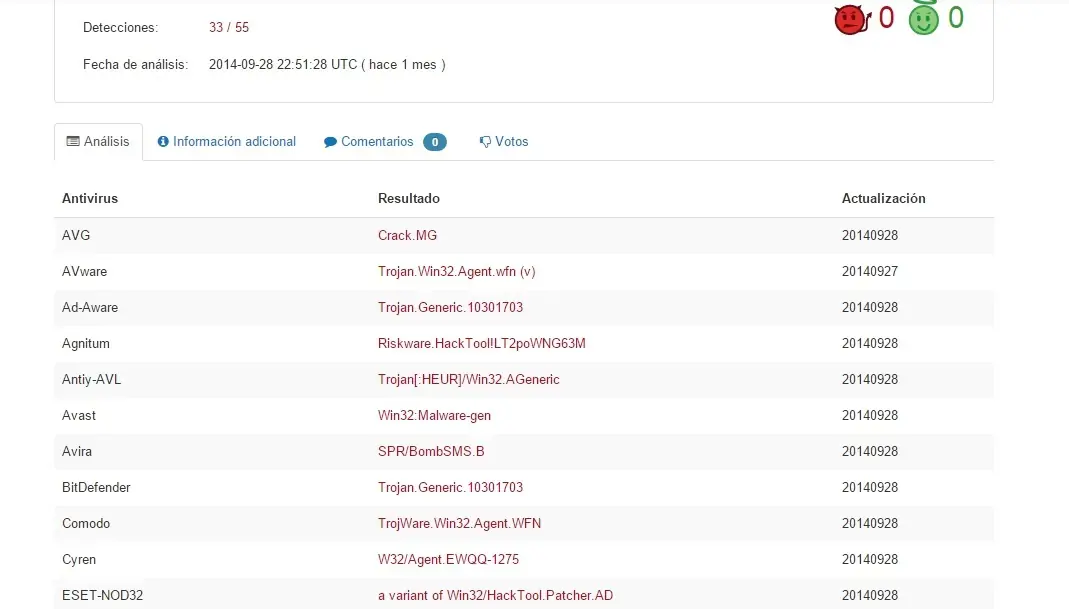Switch to Información adicional tab
Image resolution: width=1069 pixels, height=609 pixels.
click(x=226, y=142)
